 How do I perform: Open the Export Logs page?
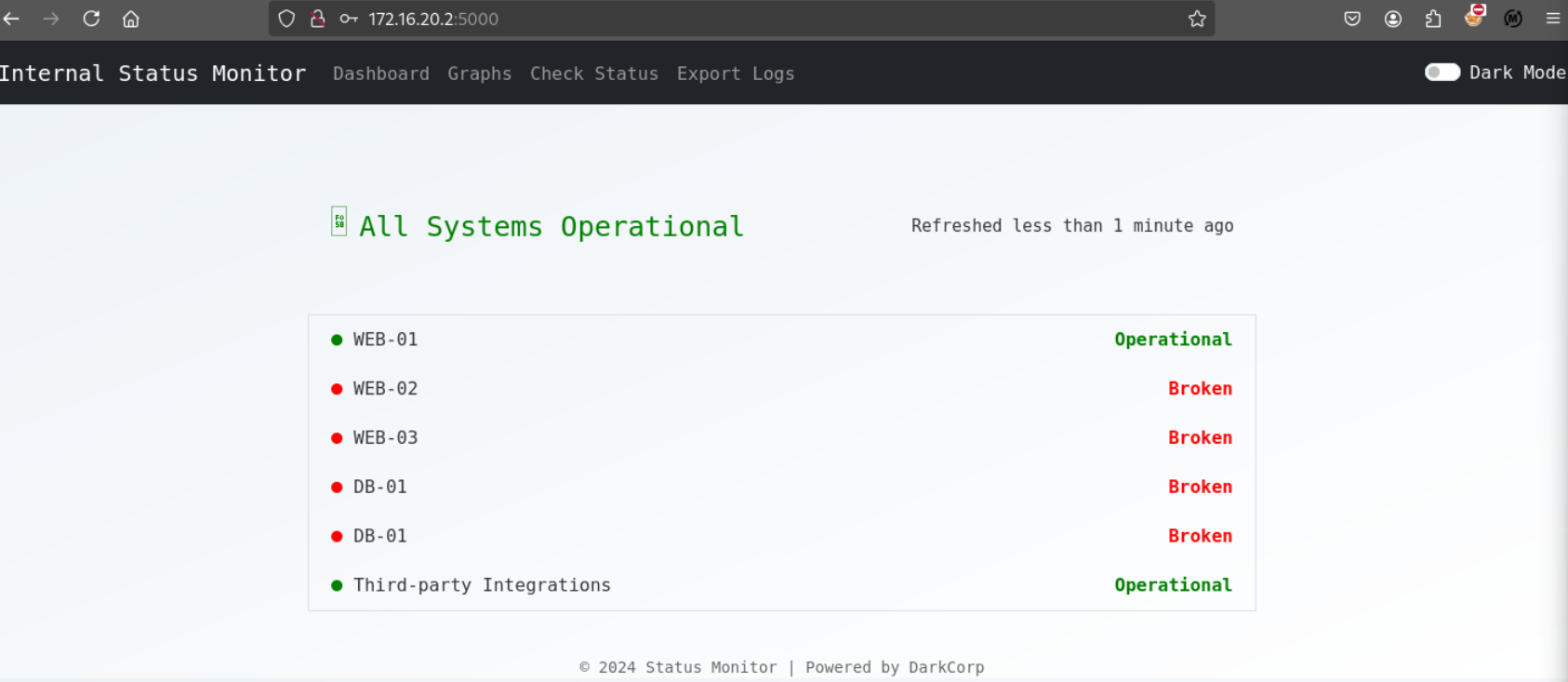point(735,74)
